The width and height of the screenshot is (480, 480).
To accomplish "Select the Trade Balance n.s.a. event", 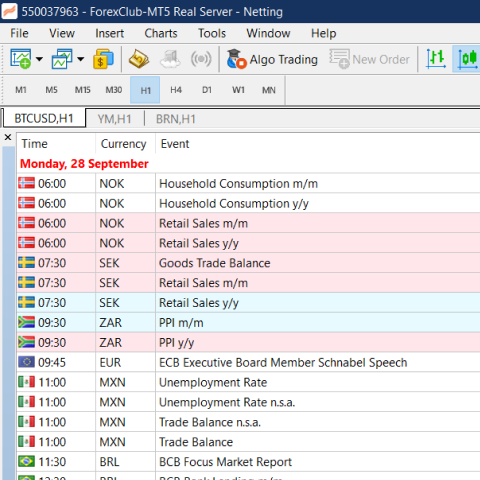I will pos(248,422).
